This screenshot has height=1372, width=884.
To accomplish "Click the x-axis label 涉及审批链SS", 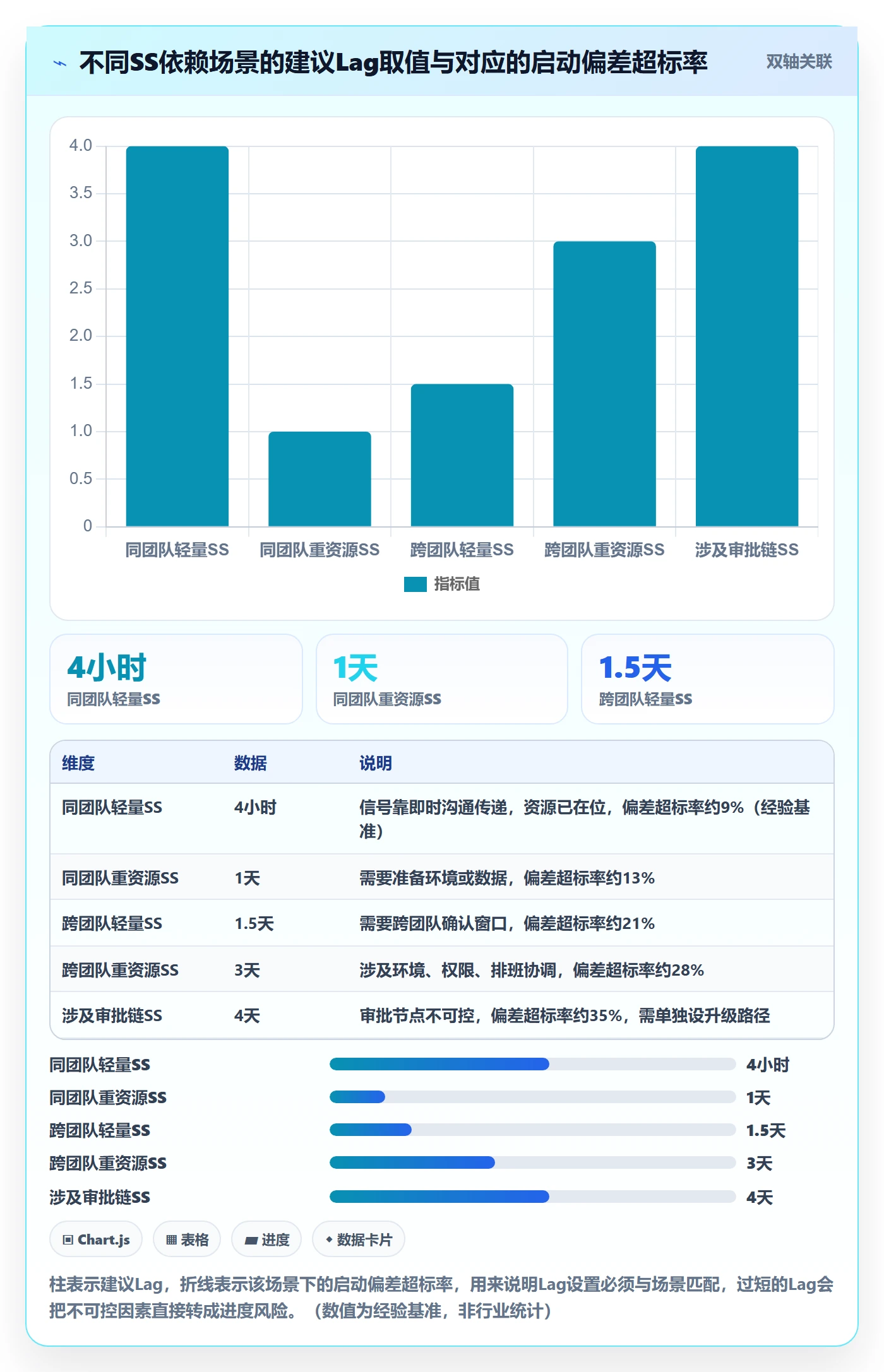I will pyautogui.click(x=747, y=550).
